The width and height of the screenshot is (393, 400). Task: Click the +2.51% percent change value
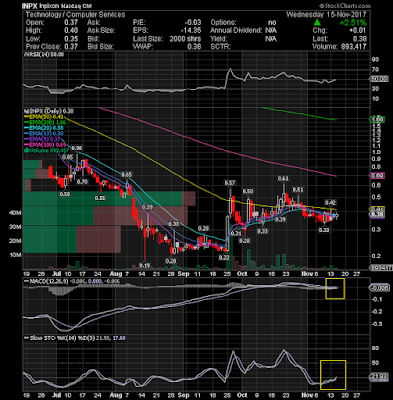[353, 23]
